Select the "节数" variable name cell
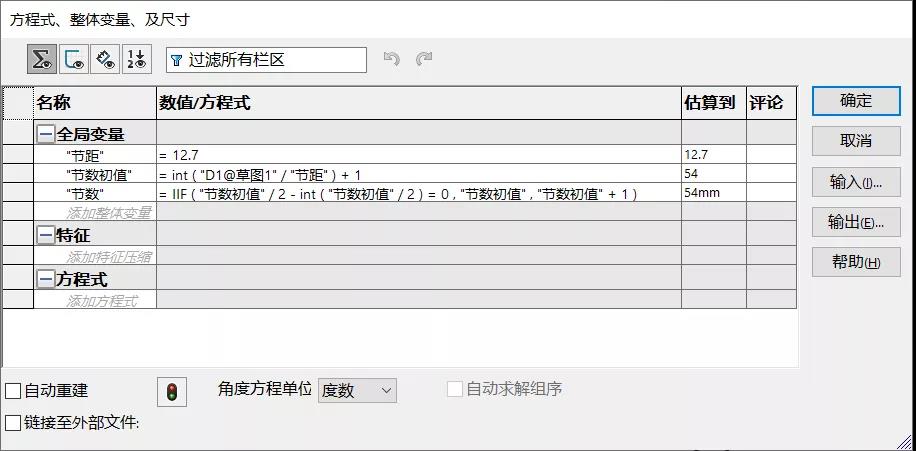 click(95, 193)
